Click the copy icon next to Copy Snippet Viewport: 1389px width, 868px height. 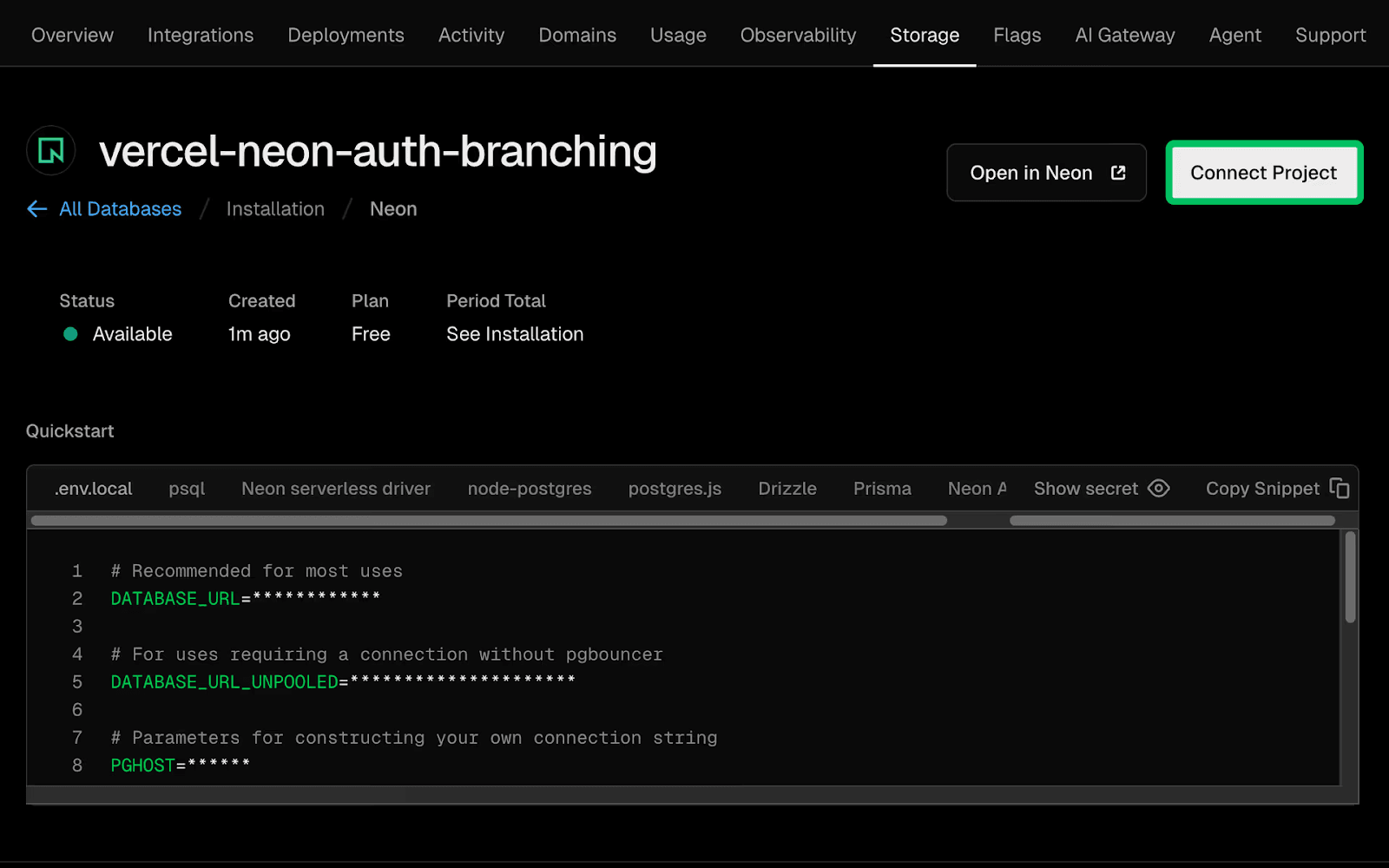[1340, 489]
